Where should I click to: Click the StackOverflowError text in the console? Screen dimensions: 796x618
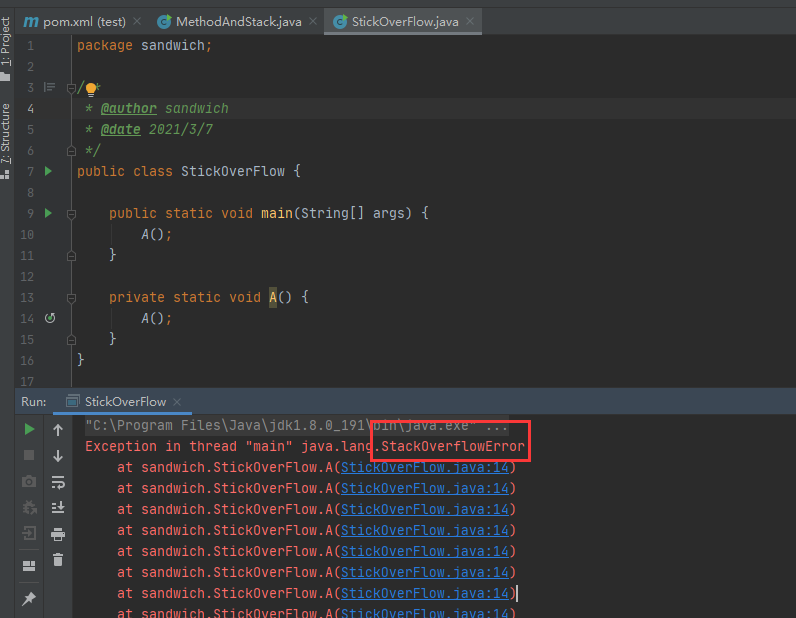(x=452, y=446)
